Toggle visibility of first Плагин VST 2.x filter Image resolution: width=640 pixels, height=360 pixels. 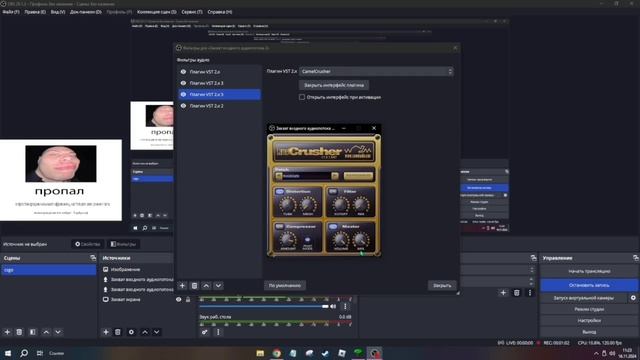[x=183, y=71]
